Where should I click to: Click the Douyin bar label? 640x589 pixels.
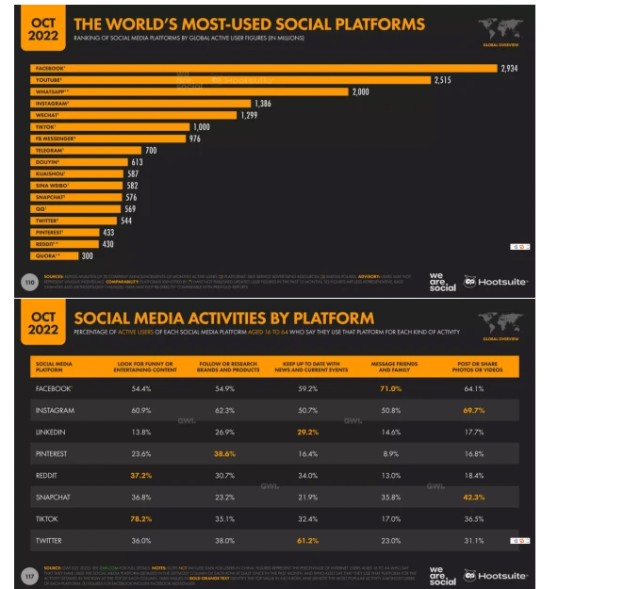[x=47, y=162]
